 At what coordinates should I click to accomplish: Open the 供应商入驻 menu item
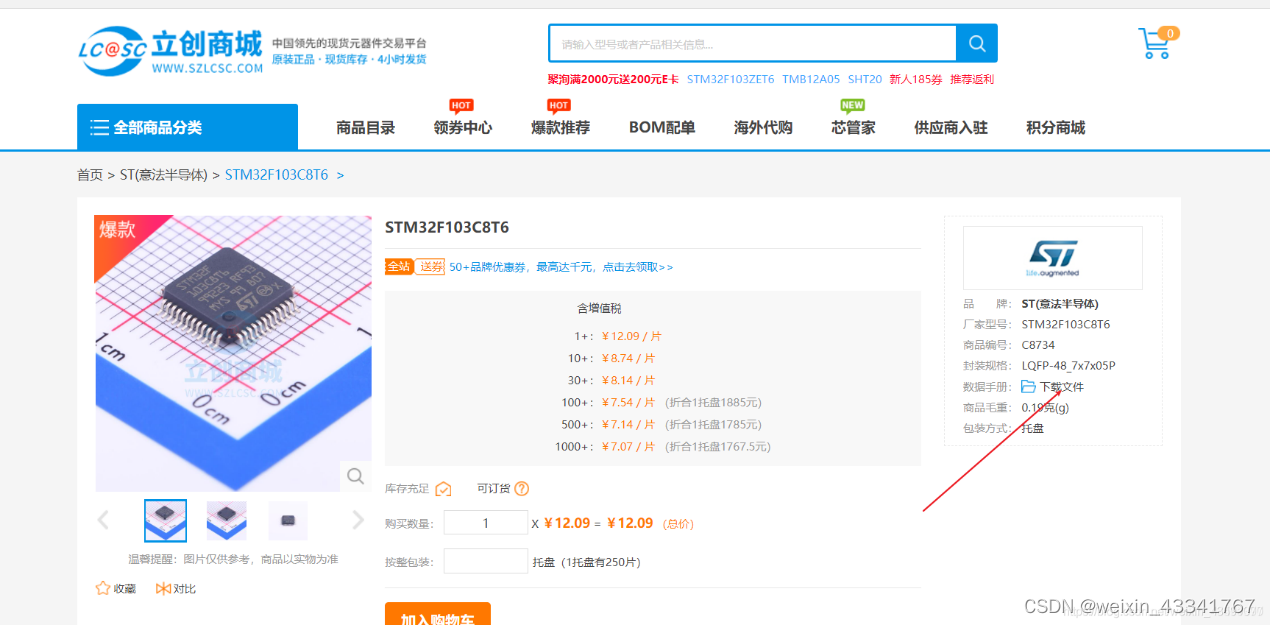click(x=951, y=127)
